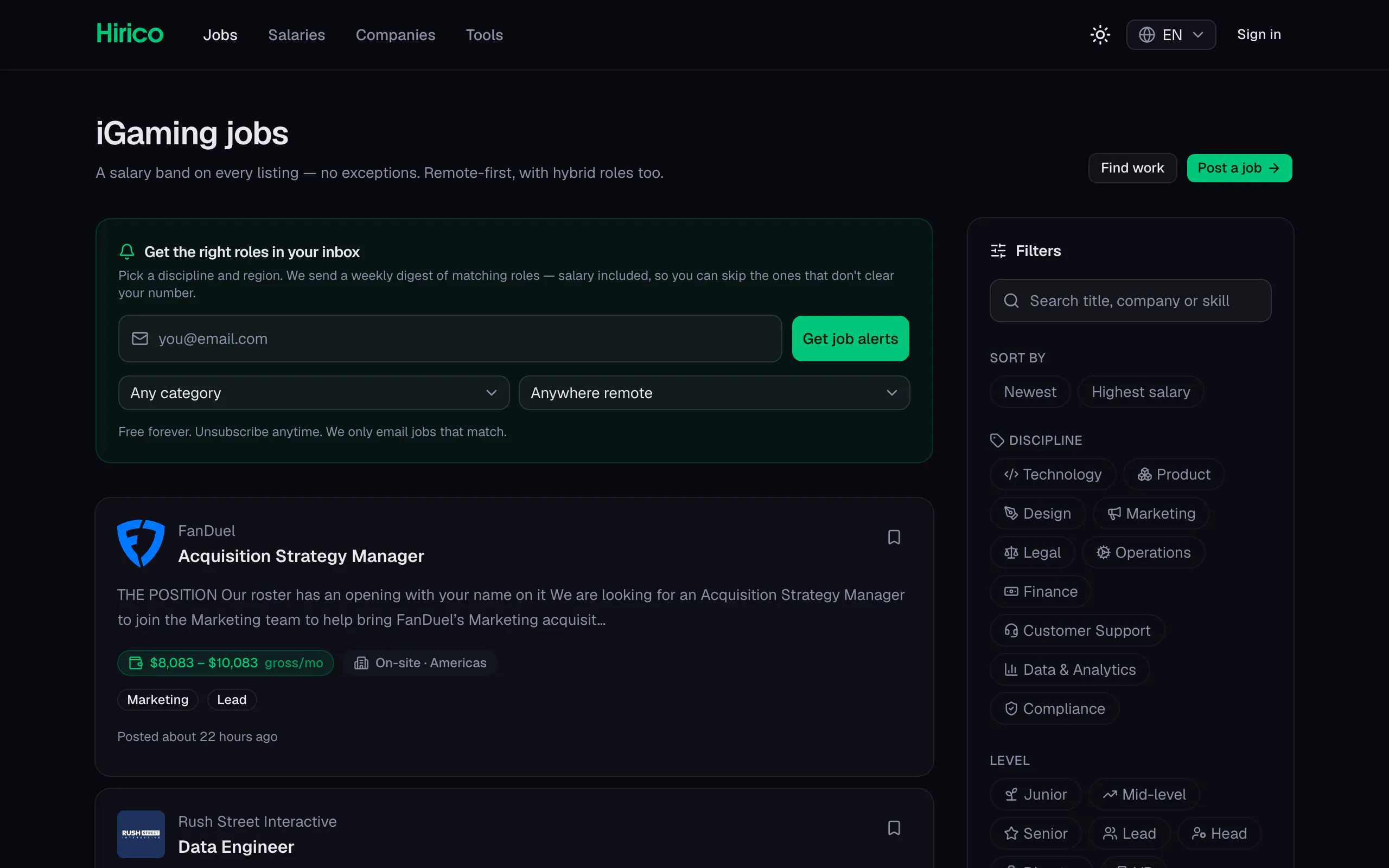Toggle the Customer Support discipline filter
The image size is (1389, 868).
point(1077,630)
